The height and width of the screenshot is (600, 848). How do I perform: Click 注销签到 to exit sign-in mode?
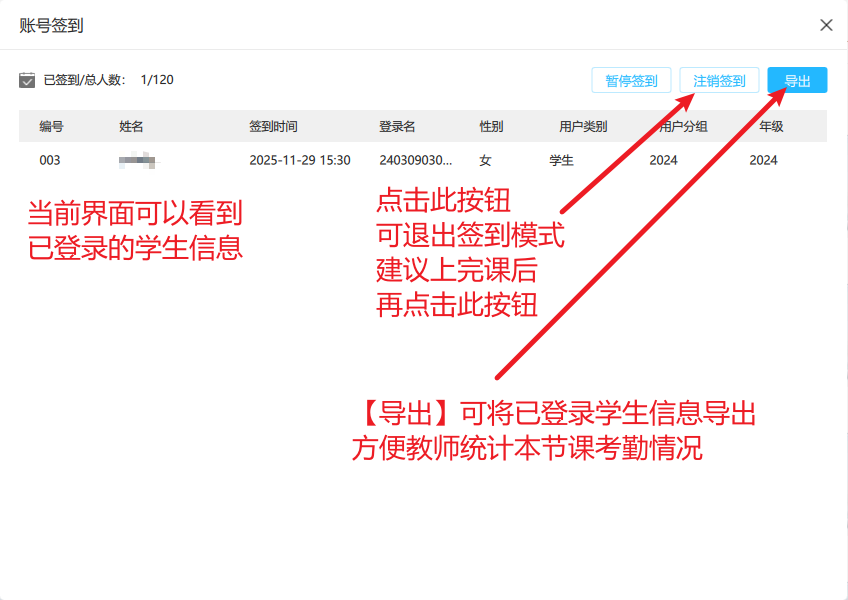pos(719,81)
